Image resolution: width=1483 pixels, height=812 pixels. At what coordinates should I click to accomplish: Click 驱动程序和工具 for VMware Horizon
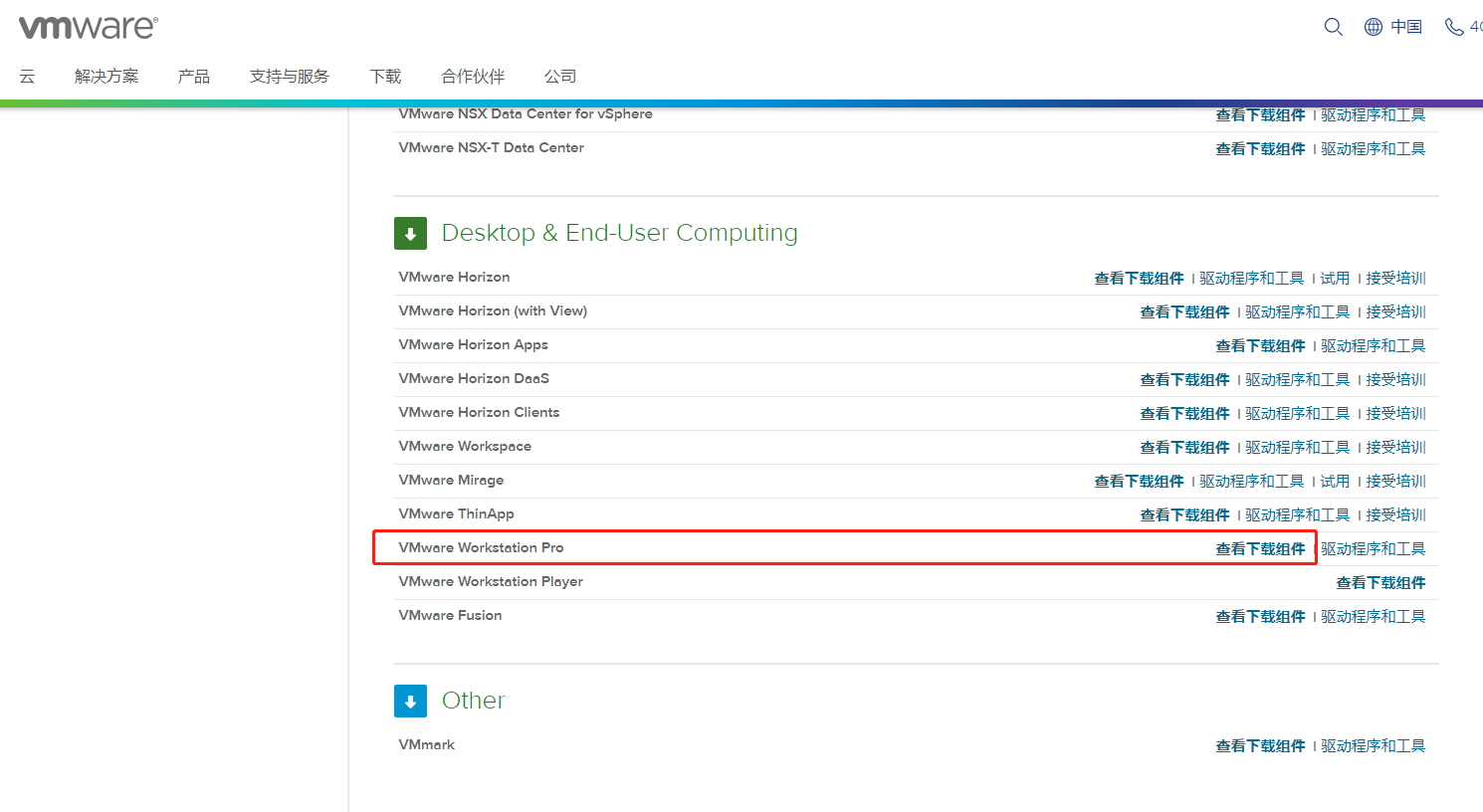(x=1252, y=278)
